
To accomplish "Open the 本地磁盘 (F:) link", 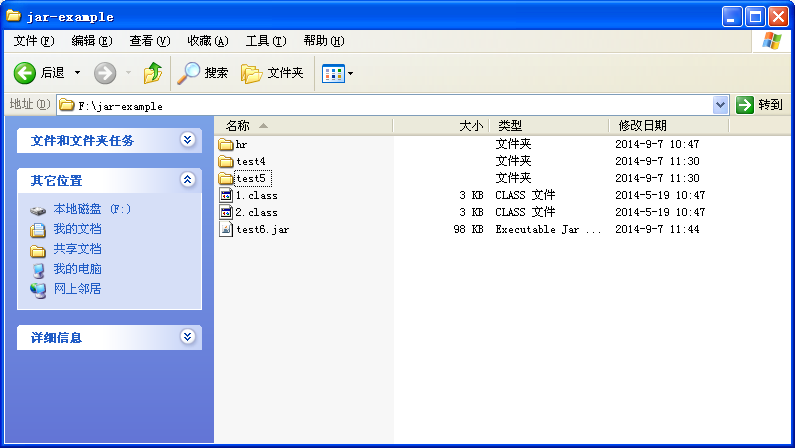I will coord(92,209).
